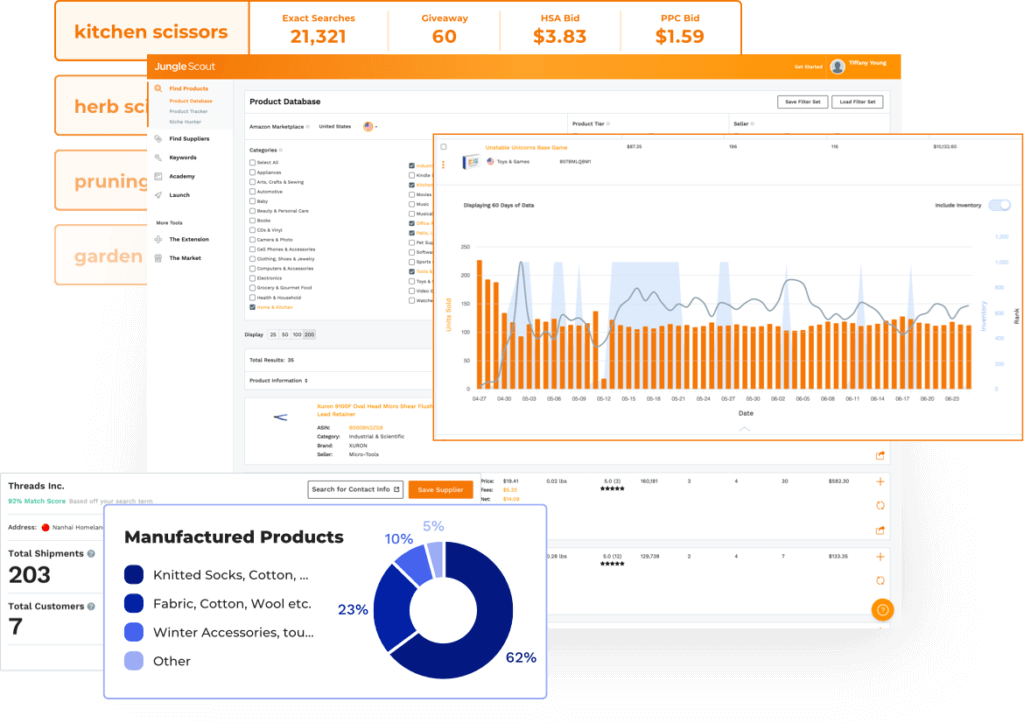Open the Find Suppliers menu item
Image resolution: width=1024 pixels, height=723 pixels.
coord(189,138)
